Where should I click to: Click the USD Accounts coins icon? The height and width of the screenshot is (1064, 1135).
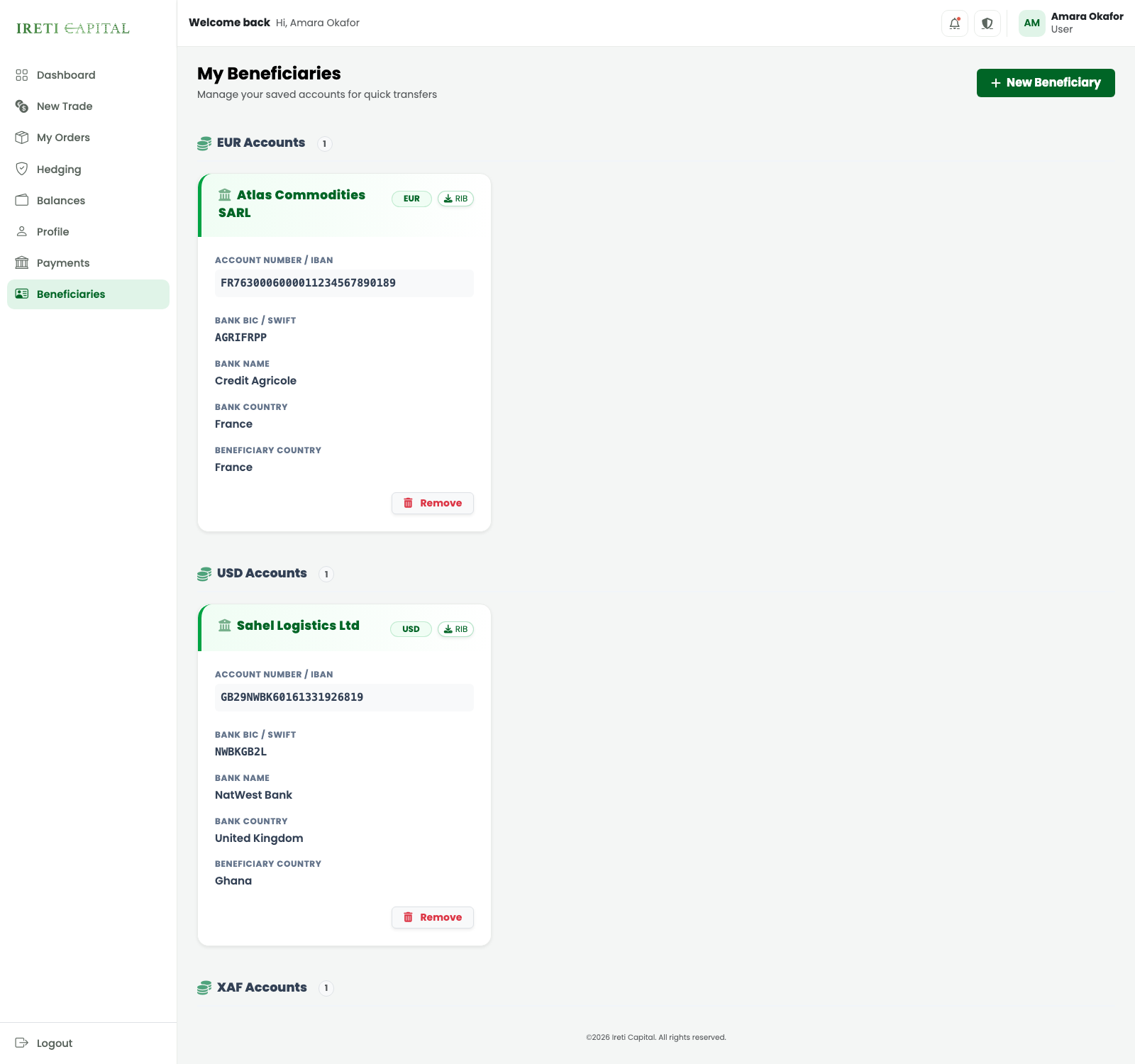coord(204,574)
